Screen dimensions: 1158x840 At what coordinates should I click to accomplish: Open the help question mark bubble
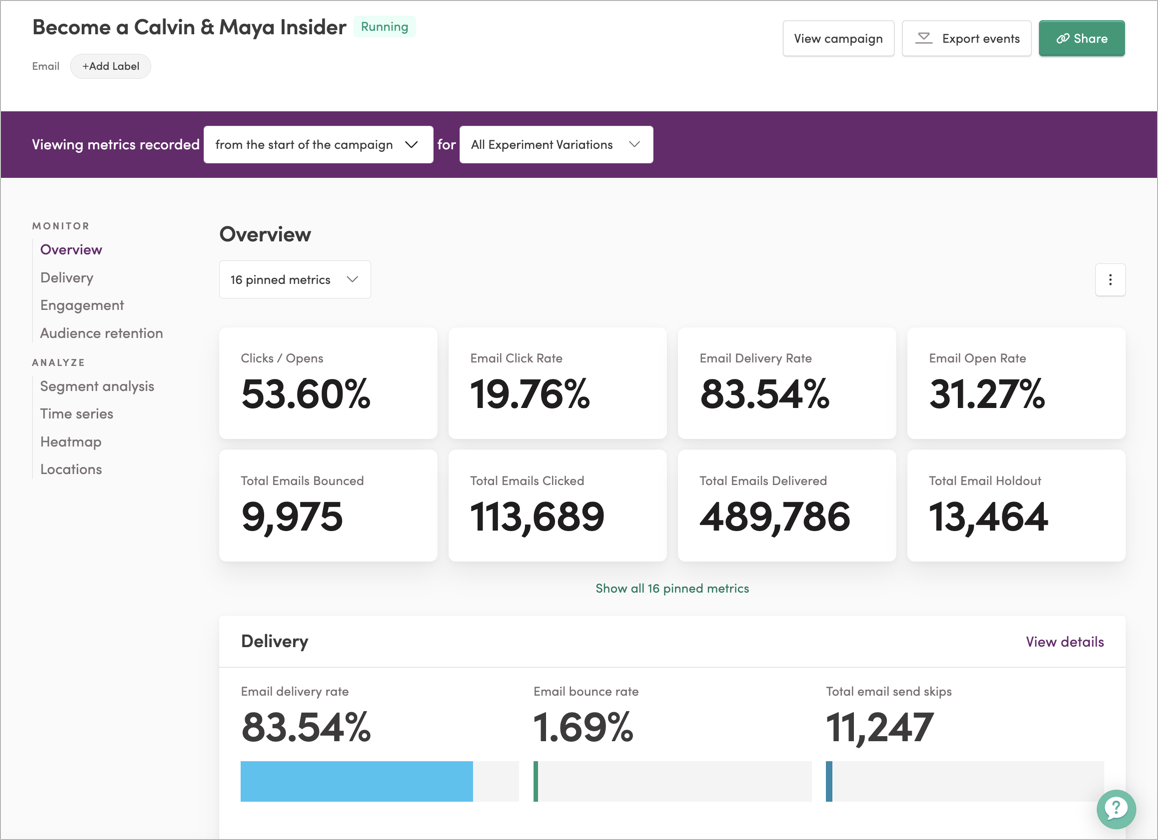tap(1116, 809)
